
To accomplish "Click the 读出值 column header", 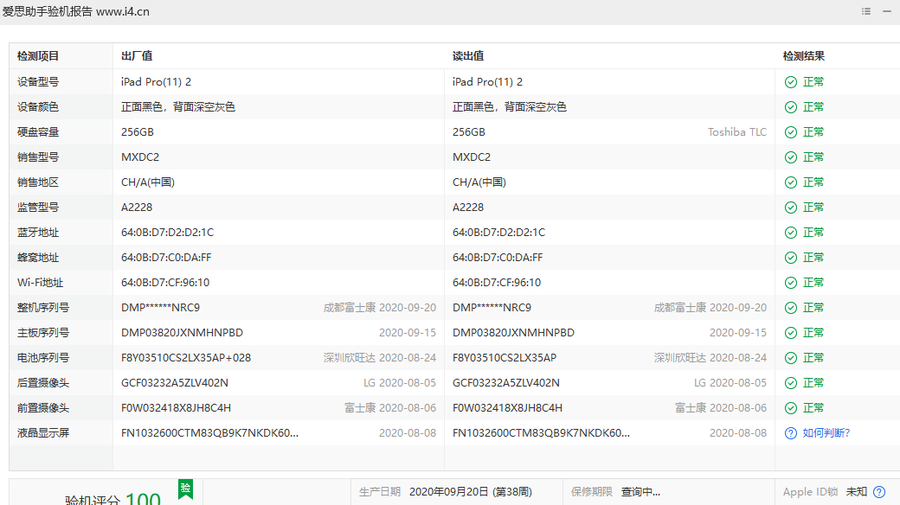I will point(468,56).
